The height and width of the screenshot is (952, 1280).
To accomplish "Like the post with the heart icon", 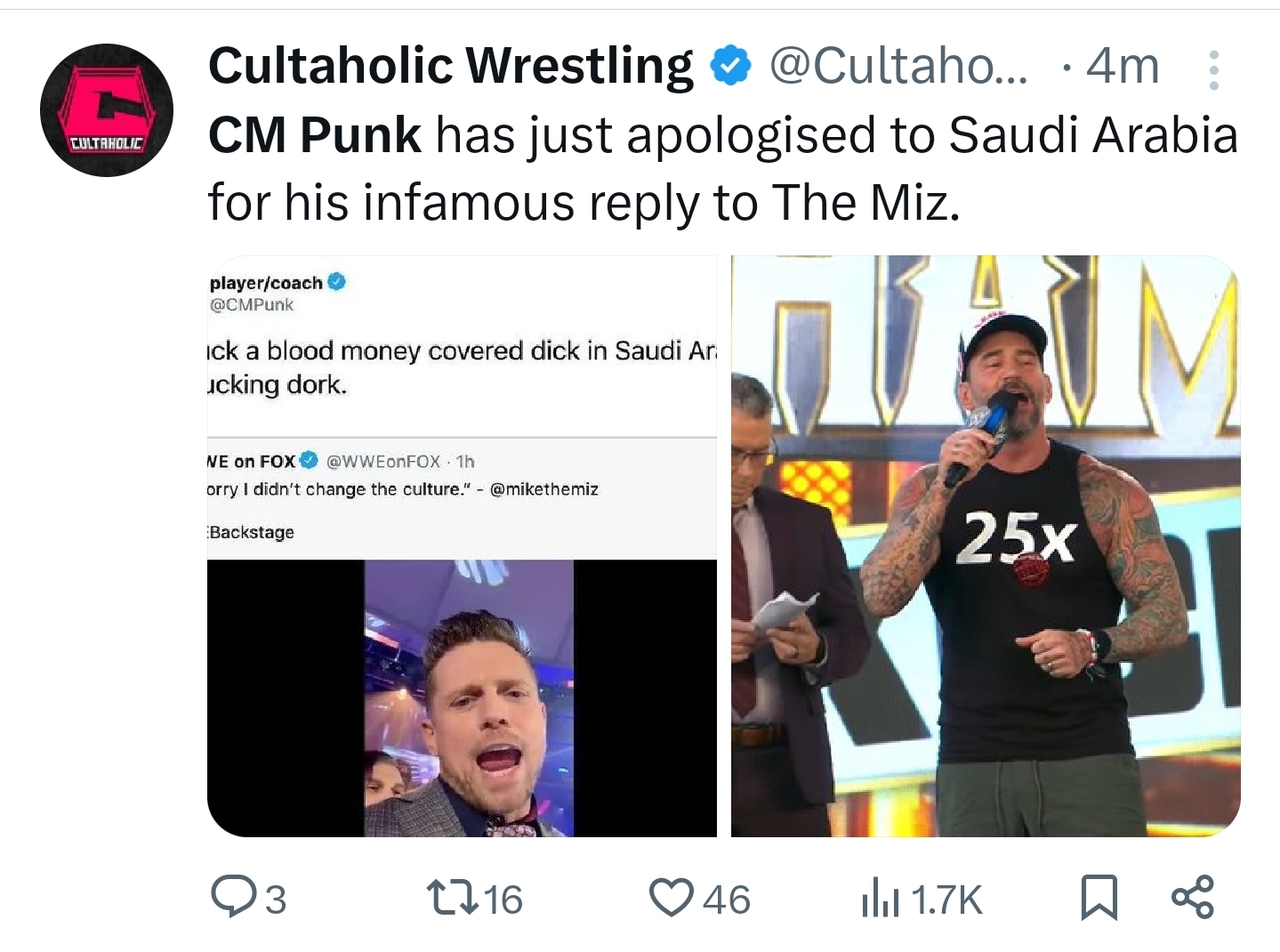I will 672,897.
